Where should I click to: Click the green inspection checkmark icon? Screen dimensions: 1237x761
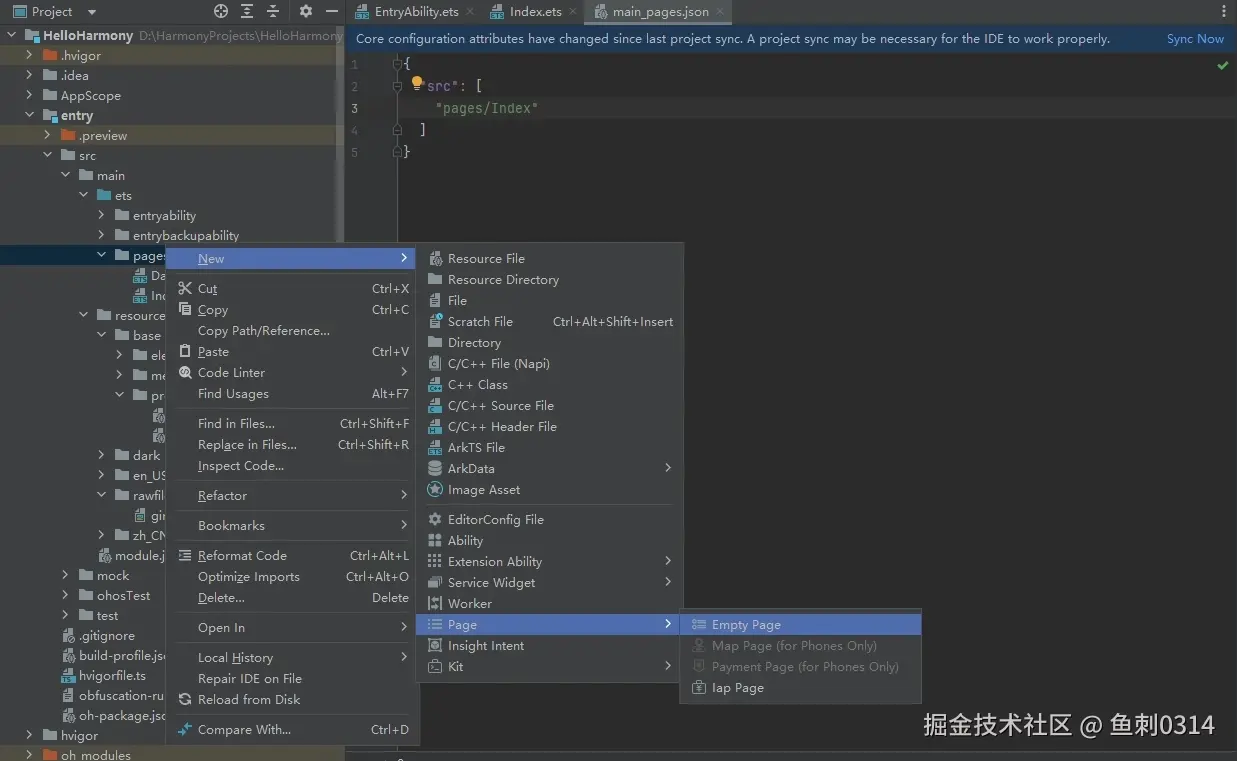pyautogui.click(x=1222, y=65)
